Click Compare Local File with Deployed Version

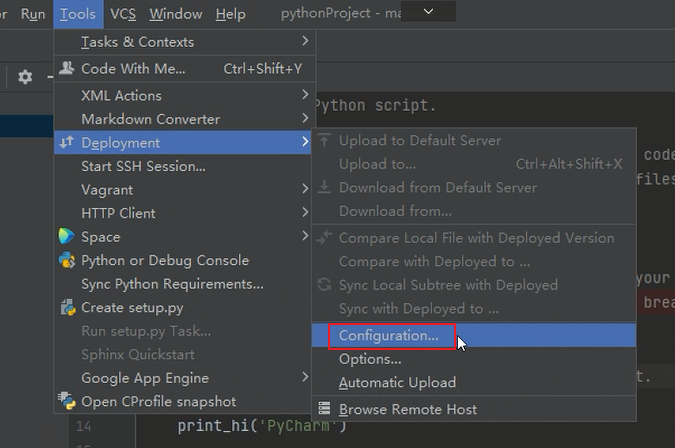point(474,238)
